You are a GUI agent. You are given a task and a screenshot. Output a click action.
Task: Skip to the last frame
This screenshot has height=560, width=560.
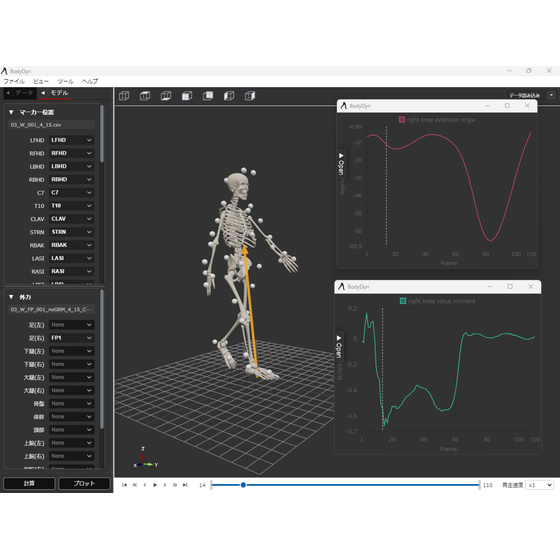tap(185, 485)
